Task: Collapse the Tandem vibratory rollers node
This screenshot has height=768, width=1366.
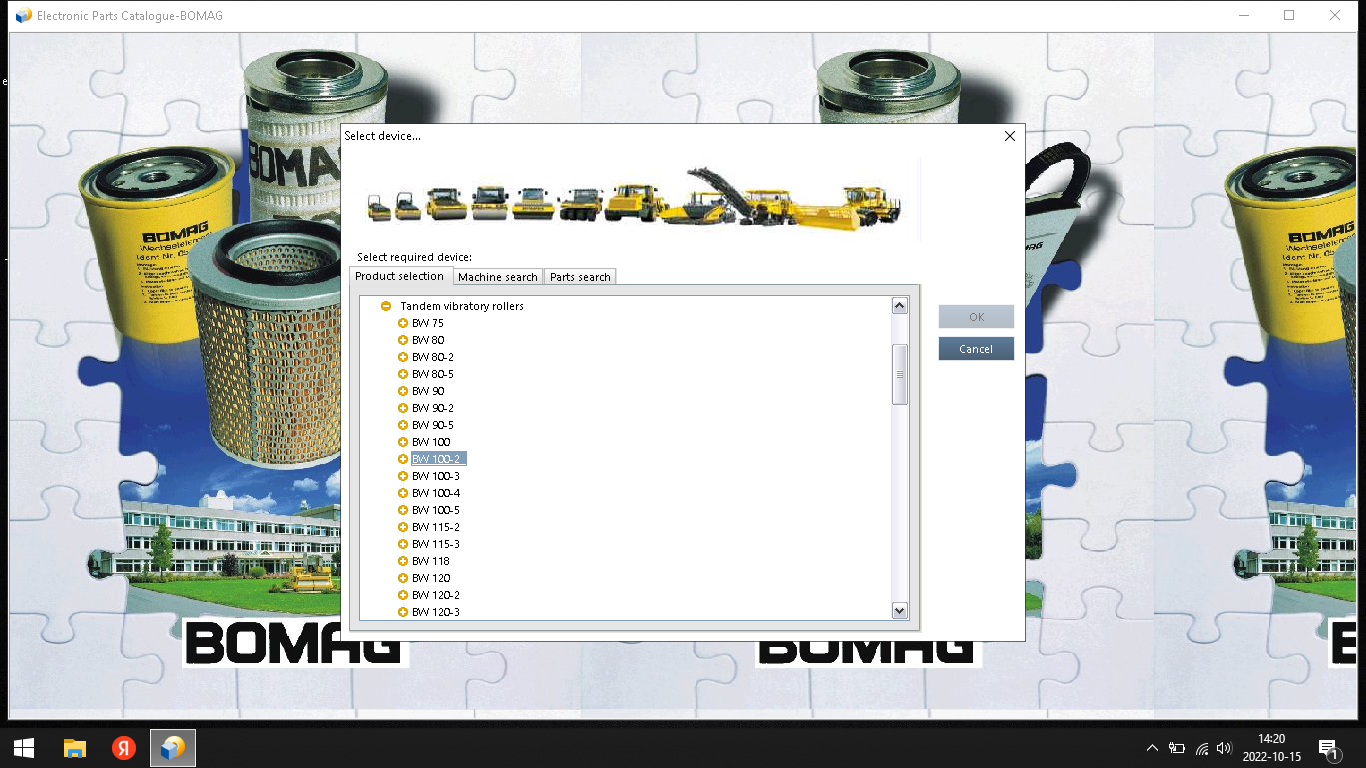Action: [x=386, y=306]
